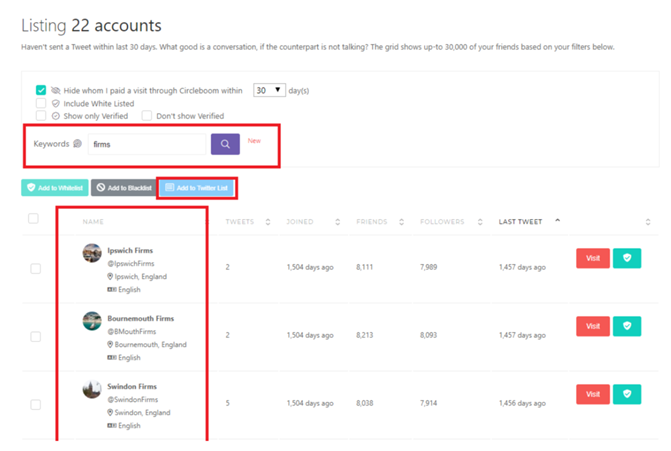Sort by the Friends column arrows
Screen dimensions: 671x451
click(401, 222)
